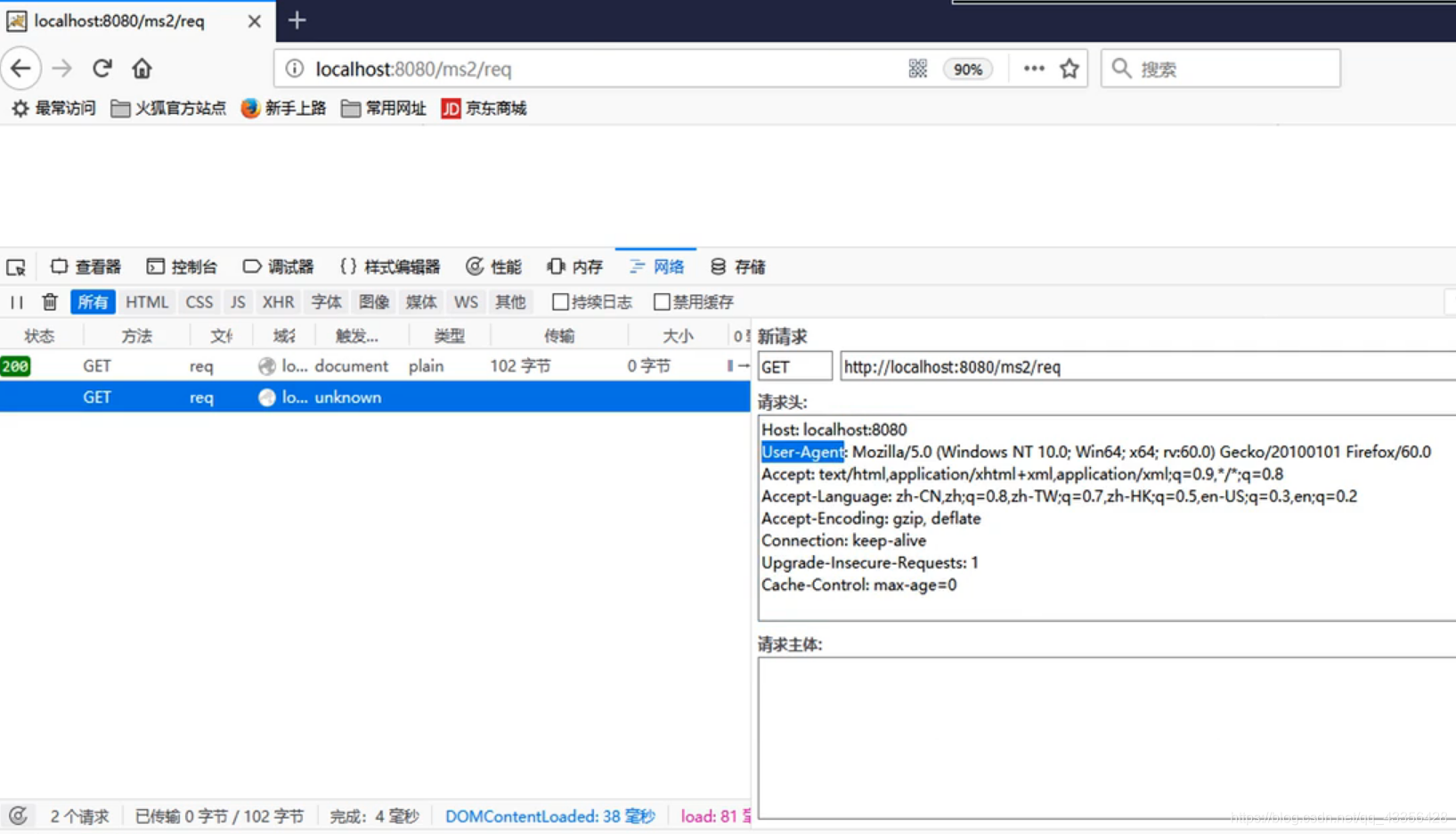Switch to the 样式编辑器 style editor tab
The image size is (1456, 834).
pyautogui.click(x=390, y=266)
